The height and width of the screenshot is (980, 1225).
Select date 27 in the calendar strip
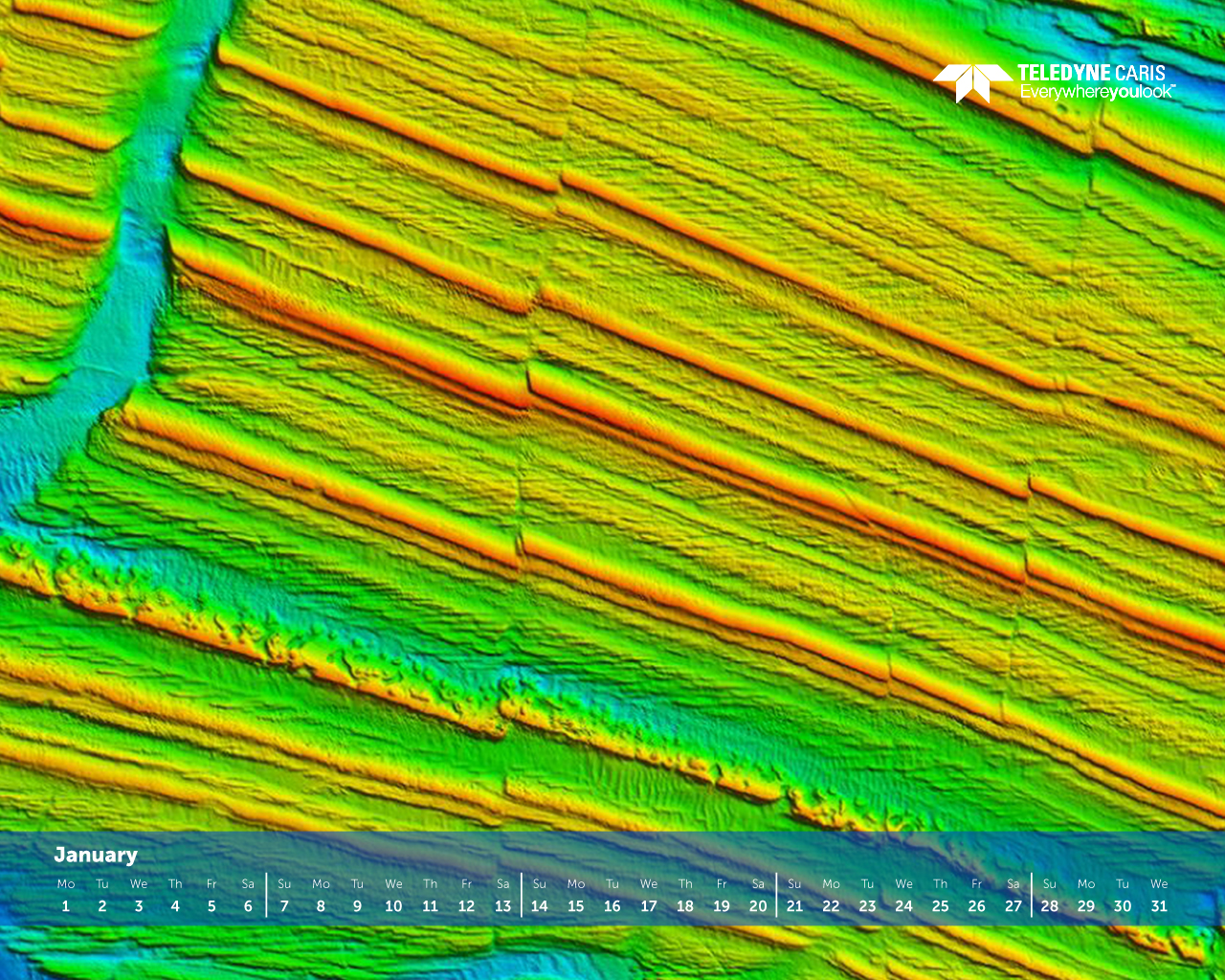(1013, 905)
